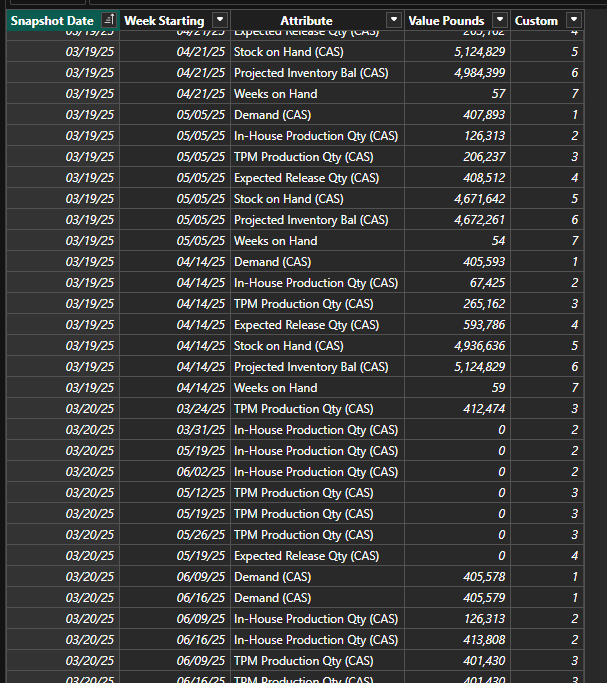
Task: Click the TPM Production value 412,474
Action: [484, 409]
